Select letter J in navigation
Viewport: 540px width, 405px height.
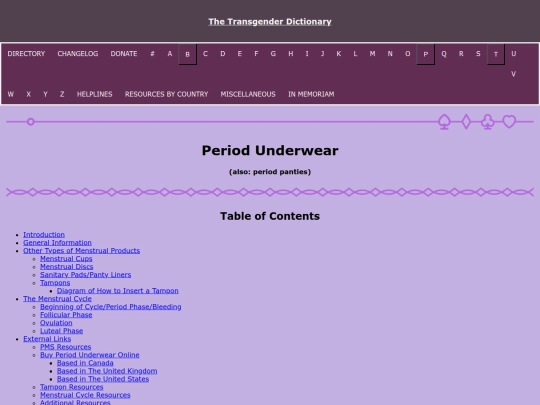pos(322,54)
